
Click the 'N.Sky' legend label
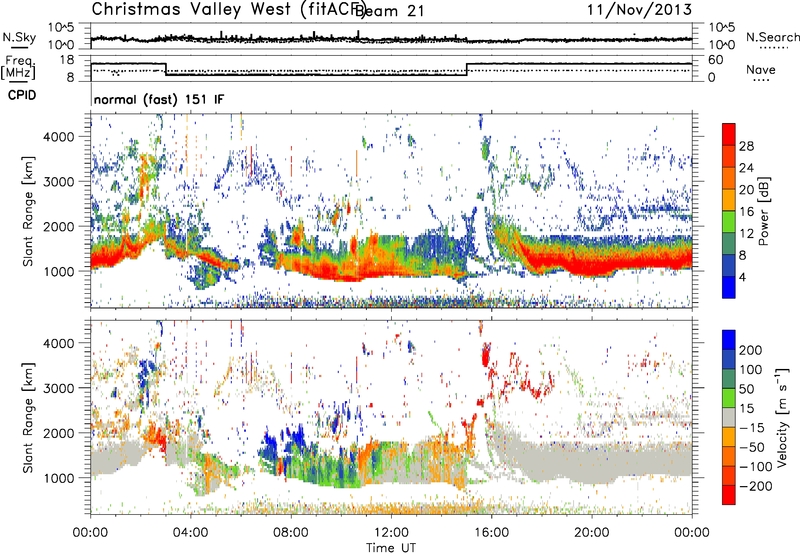(x=19, y=37)
